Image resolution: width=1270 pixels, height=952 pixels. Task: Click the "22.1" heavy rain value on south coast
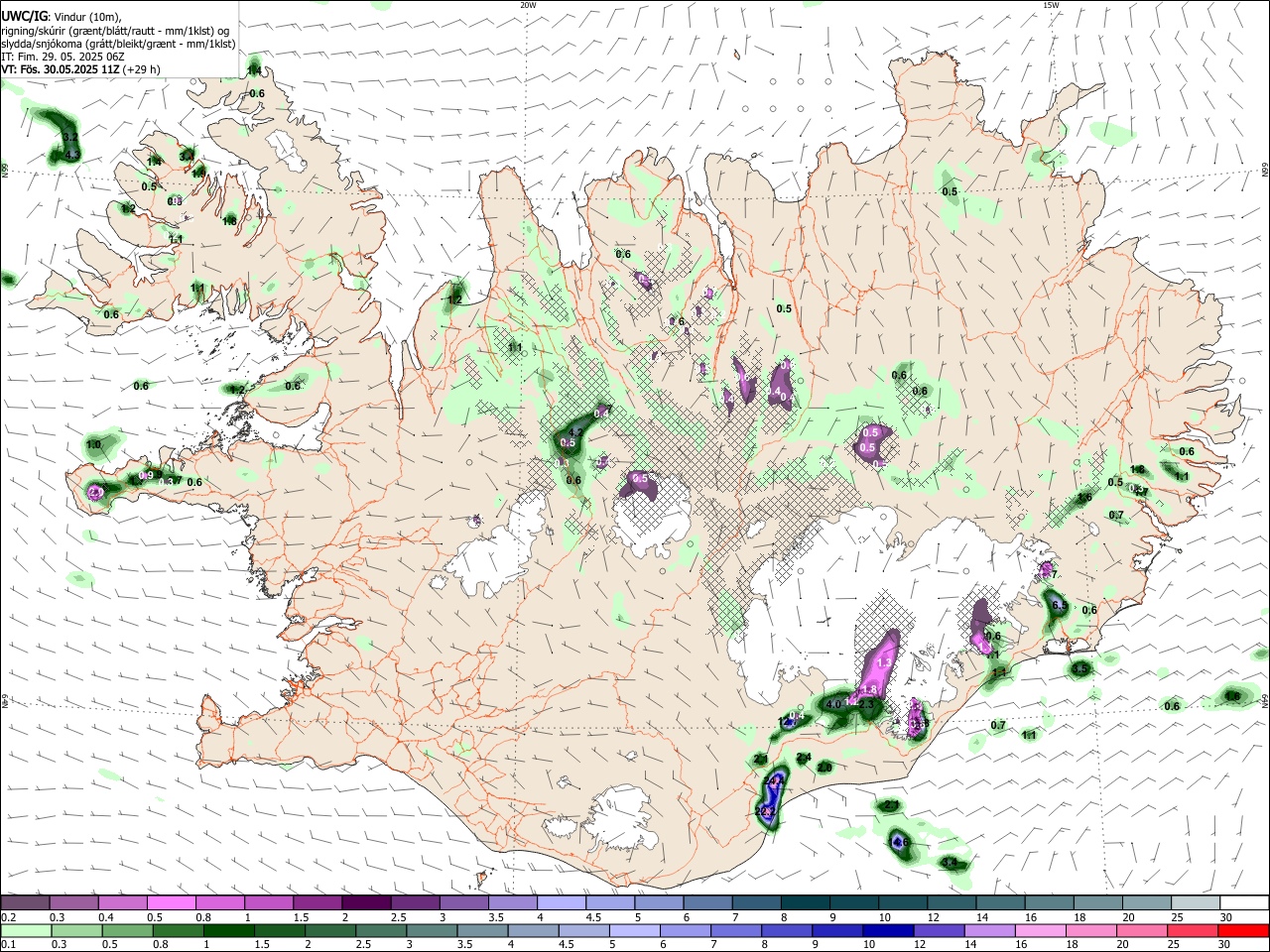coord(765,811)
